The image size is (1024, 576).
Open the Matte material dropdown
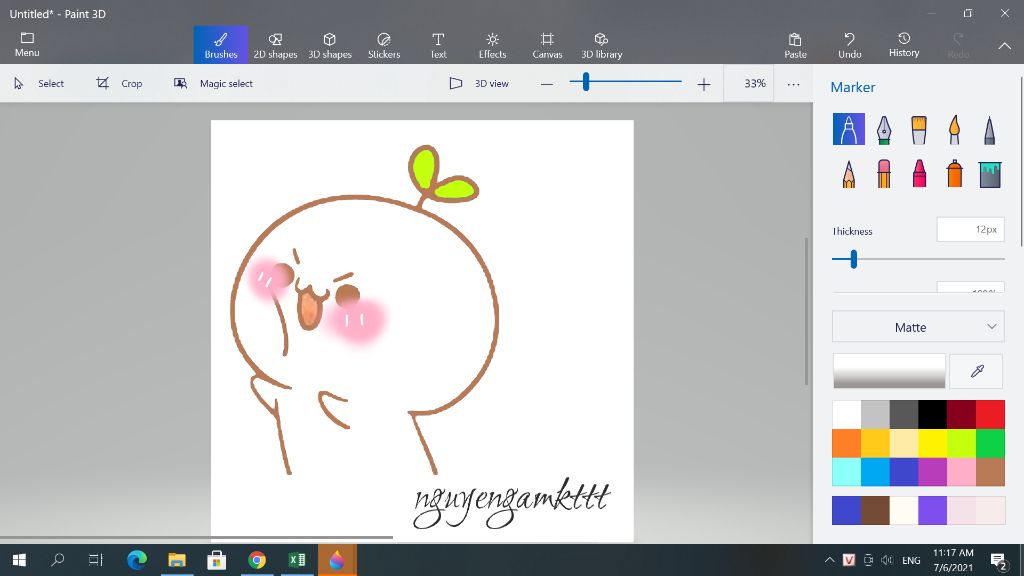click(918, 327)
